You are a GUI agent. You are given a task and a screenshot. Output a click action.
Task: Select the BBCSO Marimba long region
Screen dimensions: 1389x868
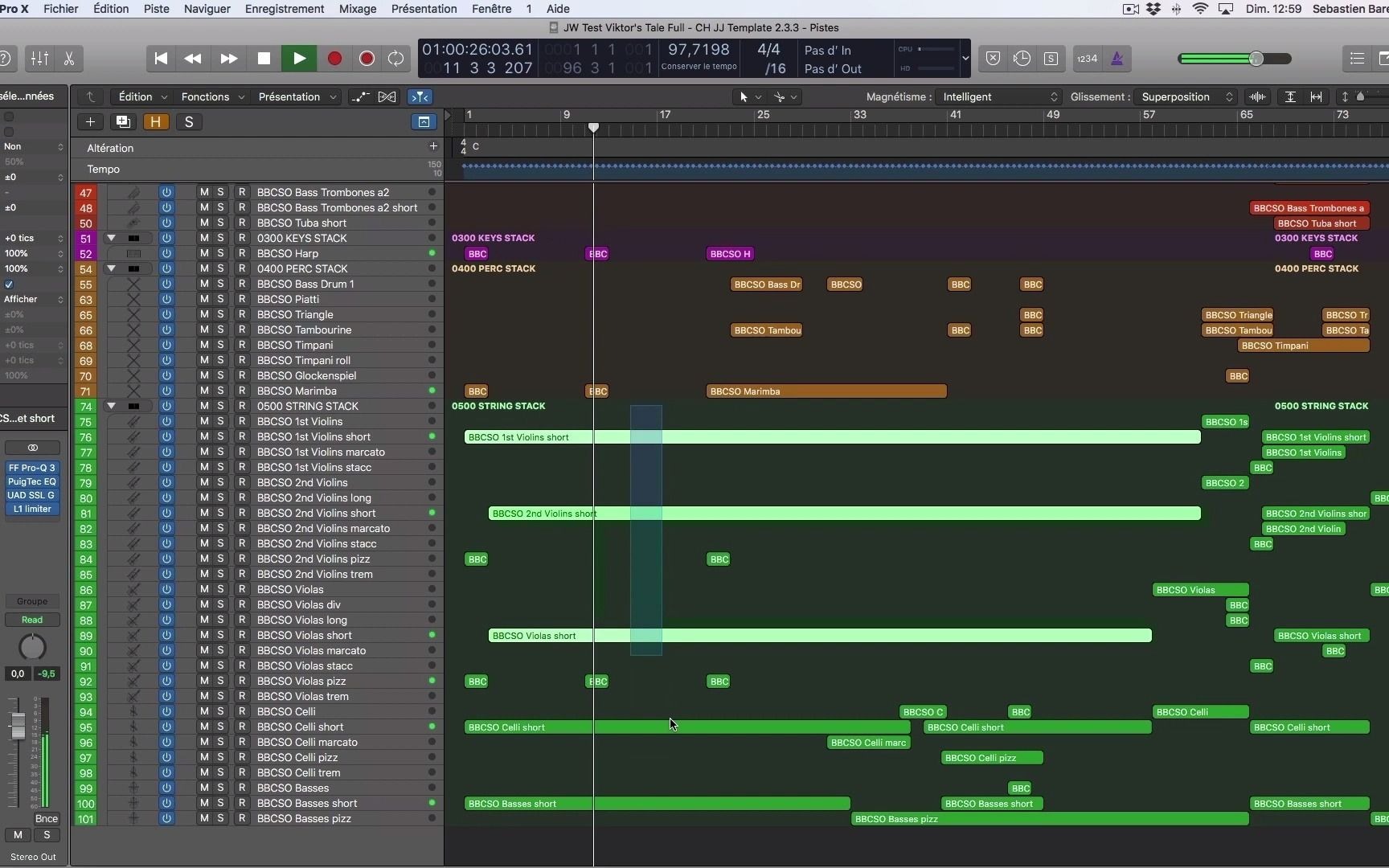pyautogui.click(x=826, y=391)
